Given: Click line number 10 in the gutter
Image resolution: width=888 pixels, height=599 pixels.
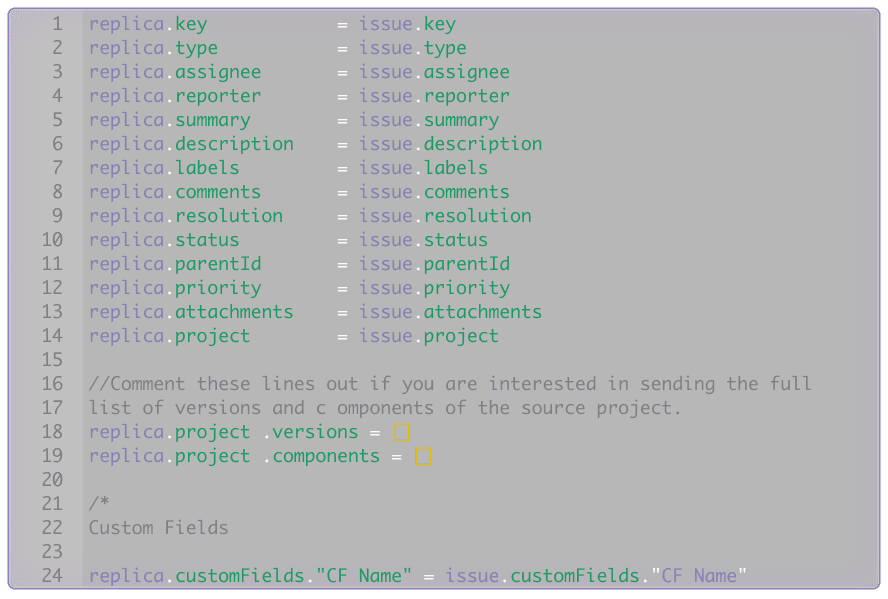Looking at the screenshot, I should coord(52,240).
